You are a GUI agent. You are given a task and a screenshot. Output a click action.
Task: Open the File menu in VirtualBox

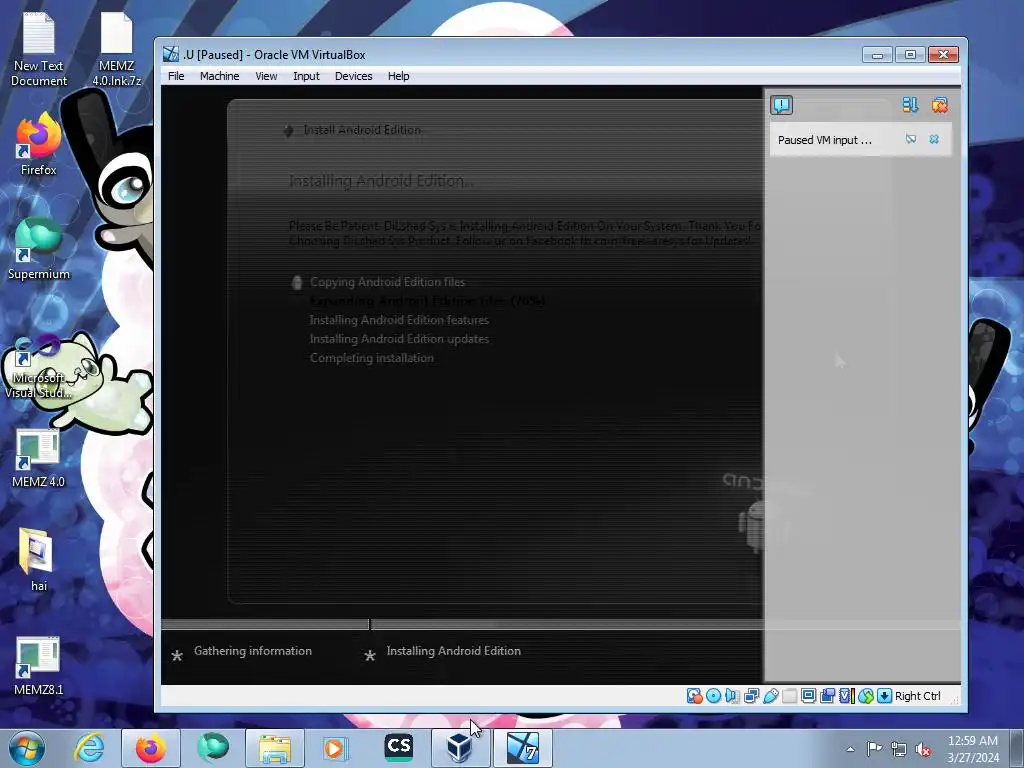(176, 76)
